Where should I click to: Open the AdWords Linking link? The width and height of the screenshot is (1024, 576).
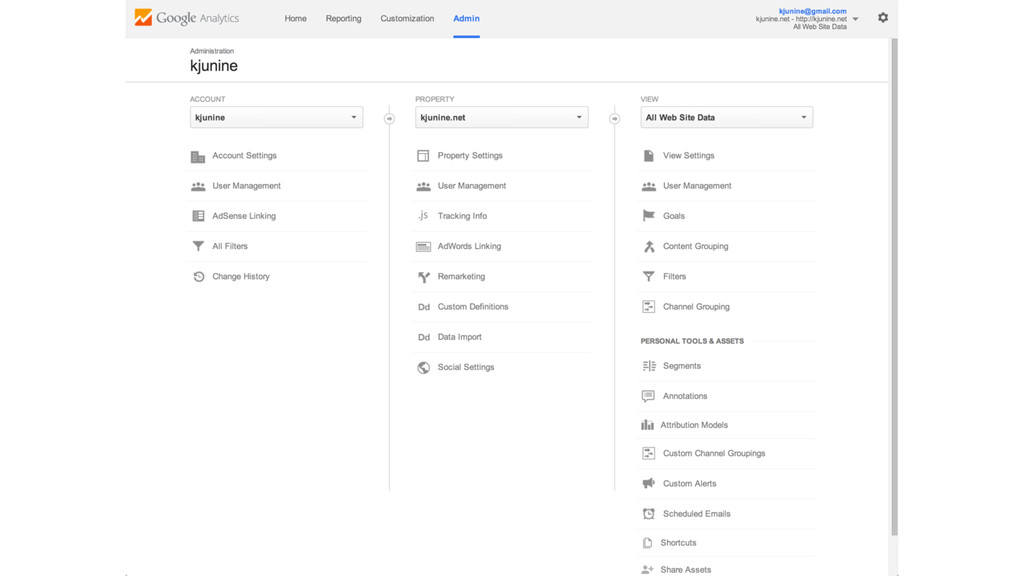[470, 246]
